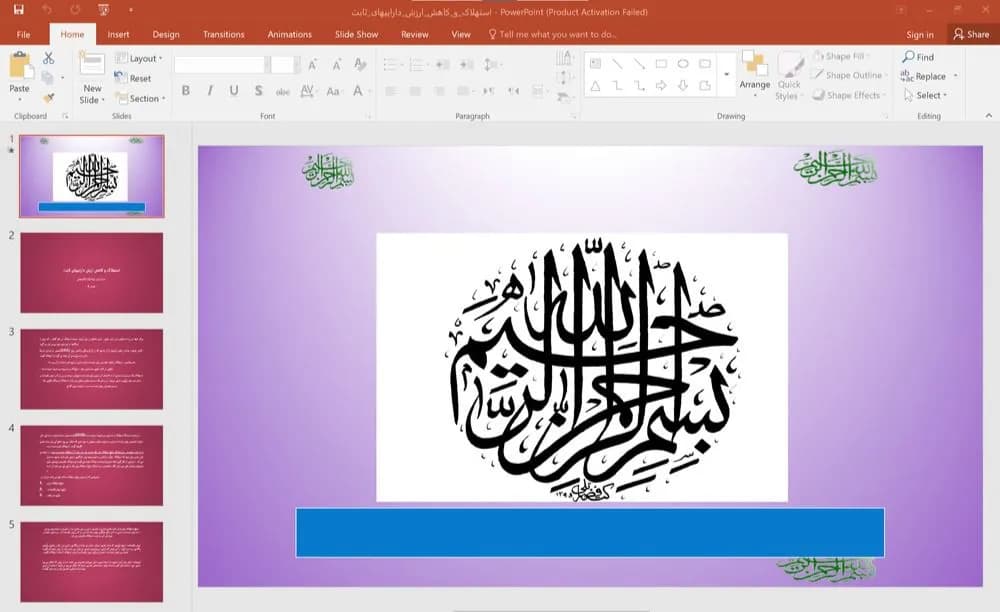This screenshot has width=1000, height=612.
Task: Select slide 2 thumbnail
Action: pos(92,272)
